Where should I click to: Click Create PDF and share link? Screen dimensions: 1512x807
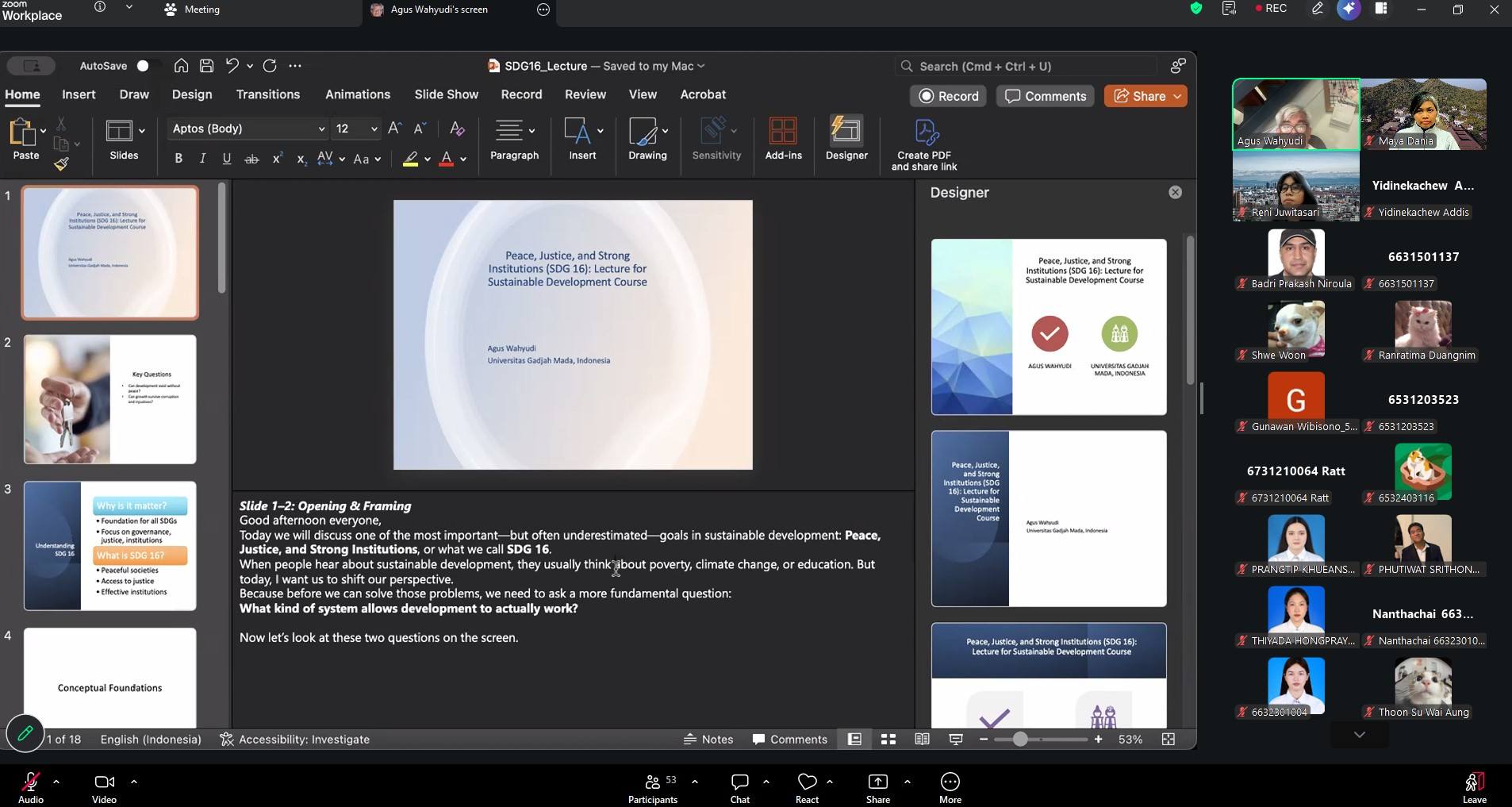(924, 144)
